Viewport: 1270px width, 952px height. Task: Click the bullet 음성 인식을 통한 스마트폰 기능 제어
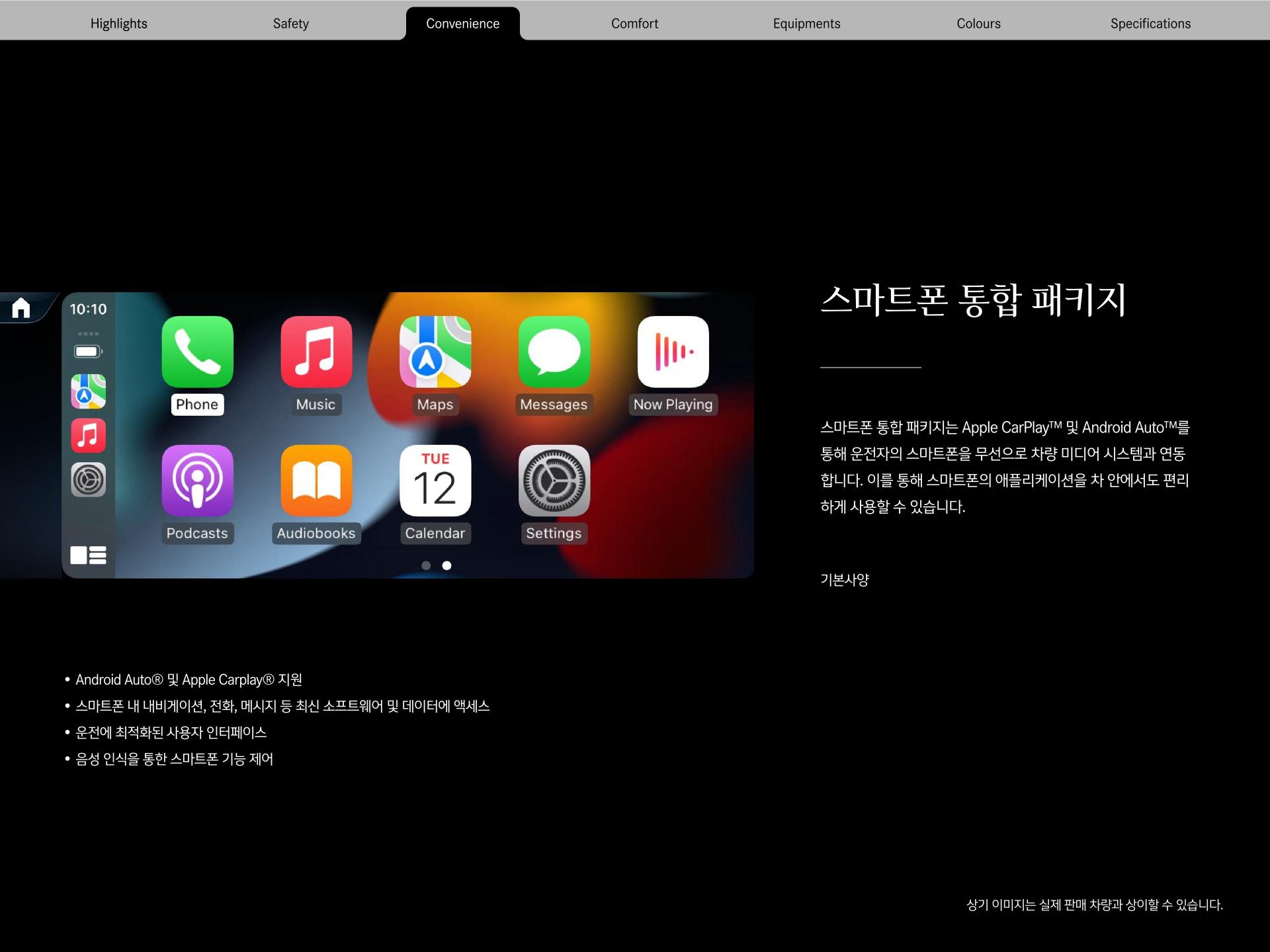pos(174,759)
